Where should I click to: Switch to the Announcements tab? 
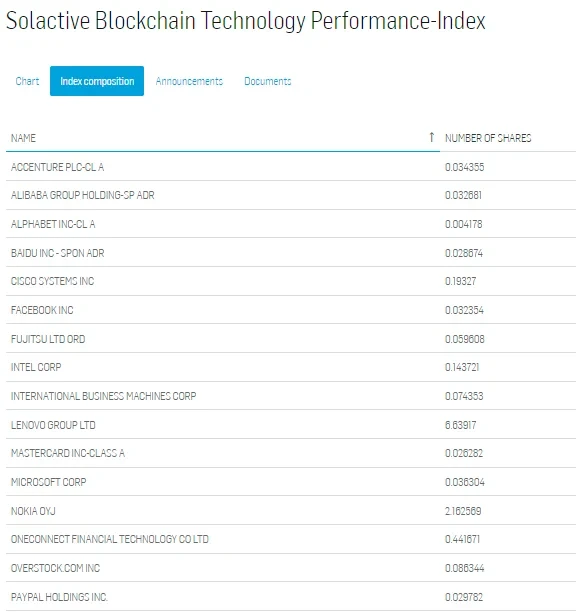(189, 81)
